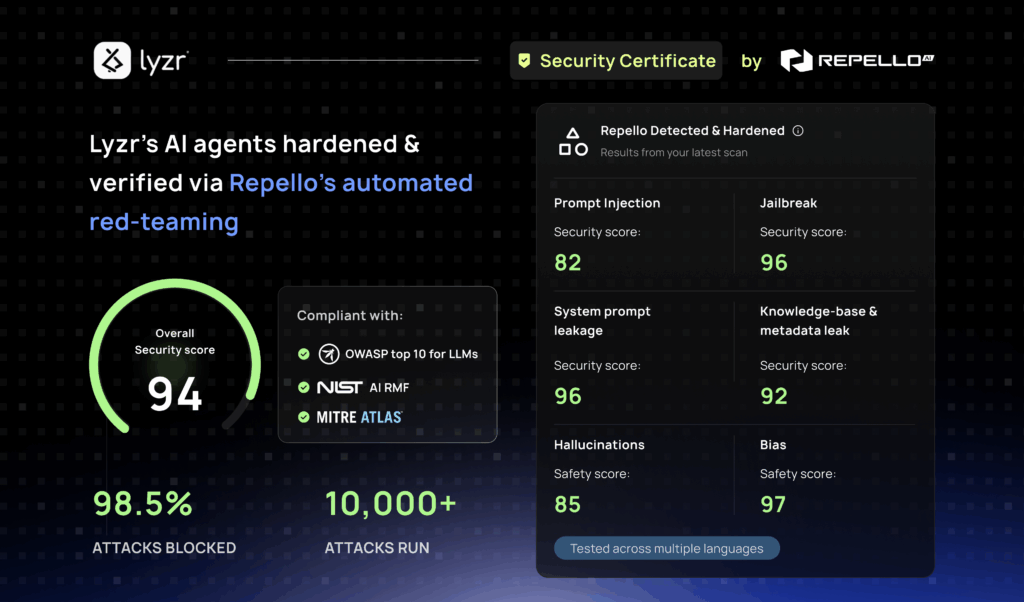Image resolution: width=1024 pixels, height=602 pixels.
Task: Click the flask icon beside Repello Detected & Hardened
Action: [573, 140]
